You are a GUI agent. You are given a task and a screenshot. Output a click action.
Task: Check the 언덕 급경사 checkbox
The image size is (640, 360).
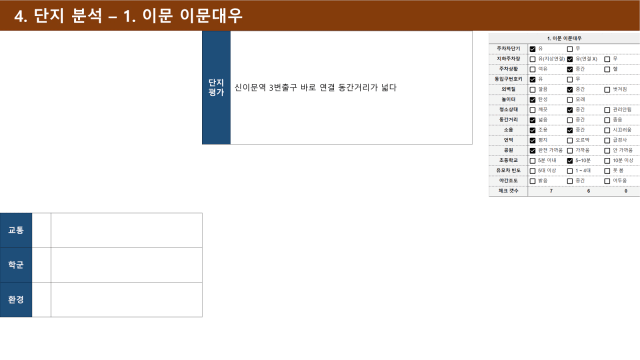click(607, 140)
